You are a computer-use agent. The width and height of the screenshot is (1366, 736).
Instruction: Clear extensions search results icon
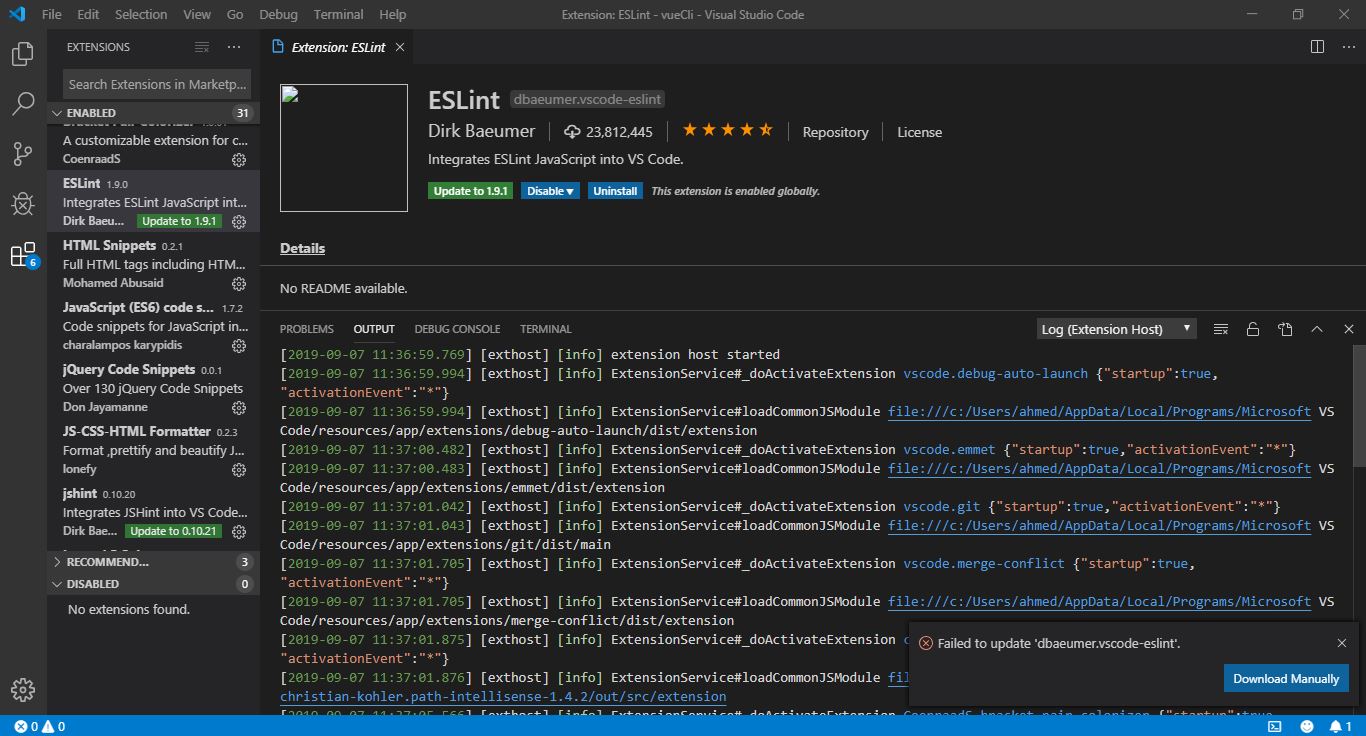coord(202,47)
